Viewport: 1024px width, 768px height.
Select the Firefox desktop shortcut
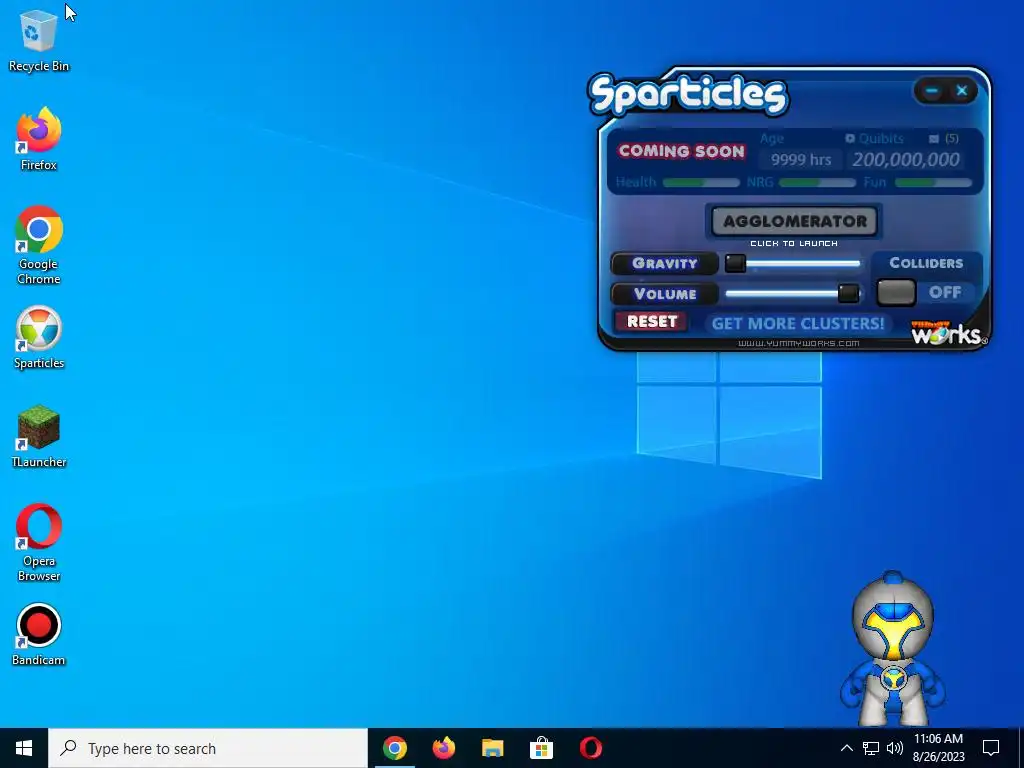[x=39, y=140]
